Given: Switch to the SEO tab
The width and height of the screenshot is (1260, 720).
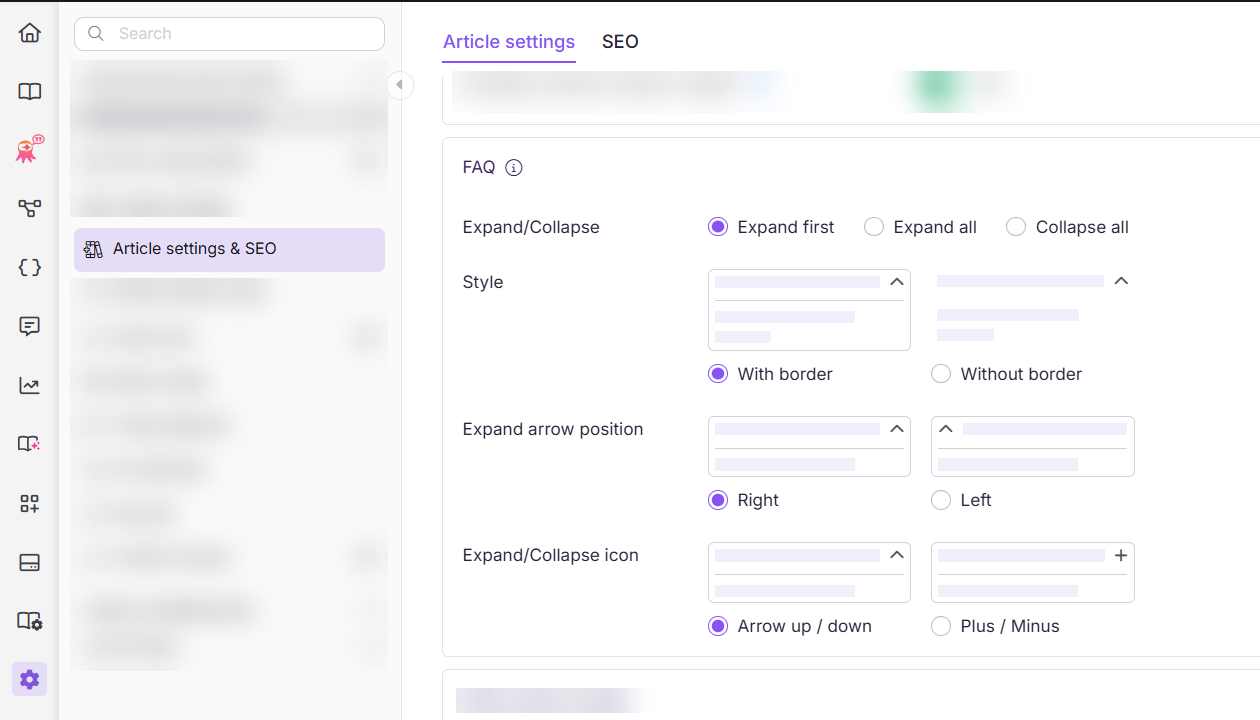Looking at the screenshot, I should pyautogui.click(x=620, y=42).
